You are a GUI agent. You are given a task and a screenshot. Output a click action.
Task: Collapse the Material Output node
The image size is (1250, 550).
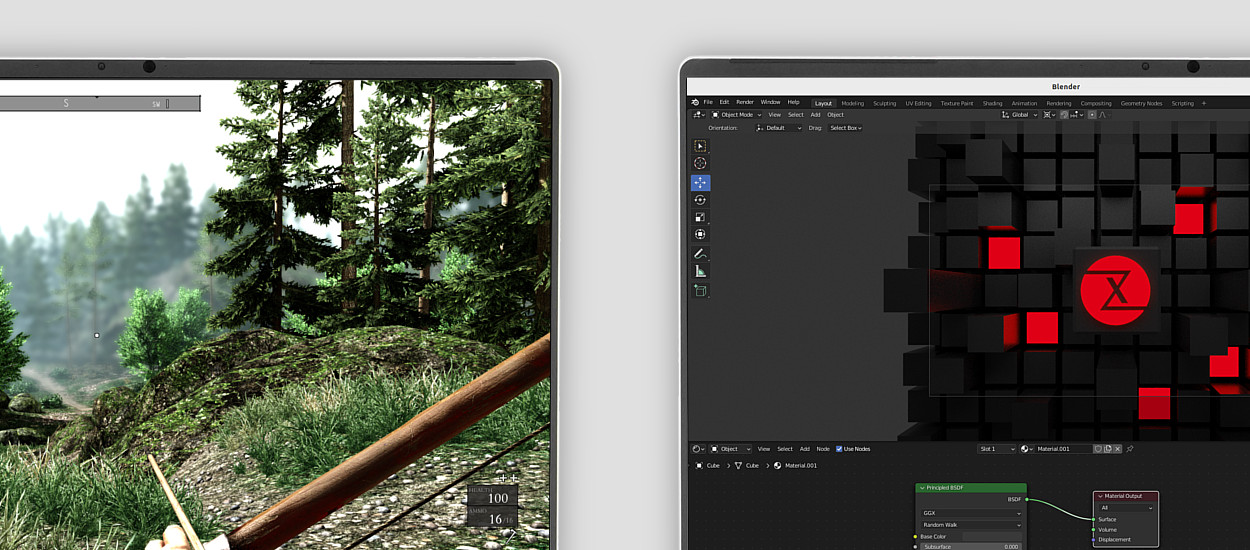[1100, 496]
